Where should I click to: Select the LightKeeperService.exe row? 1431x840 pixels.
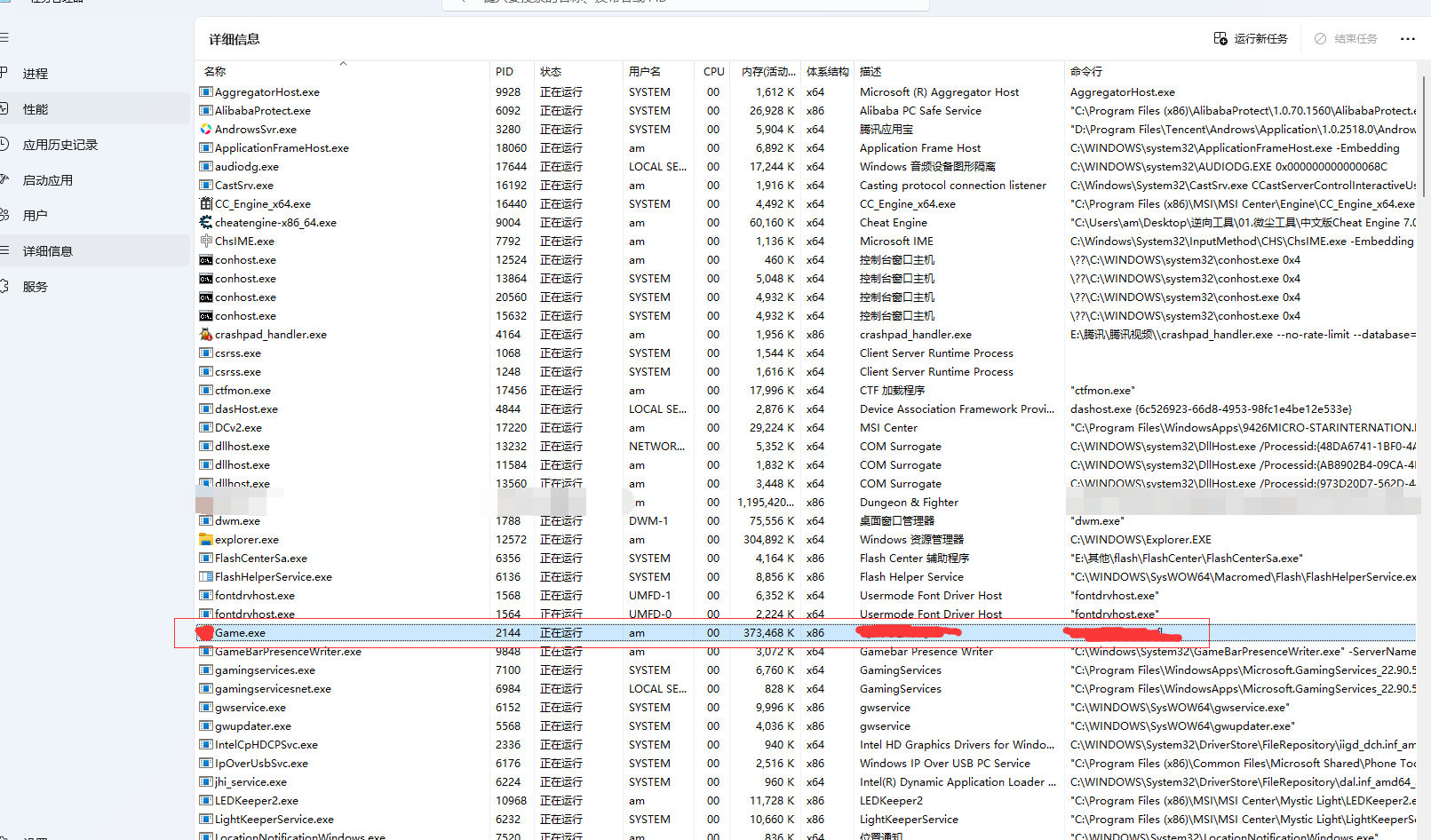[x=807, y=819]
